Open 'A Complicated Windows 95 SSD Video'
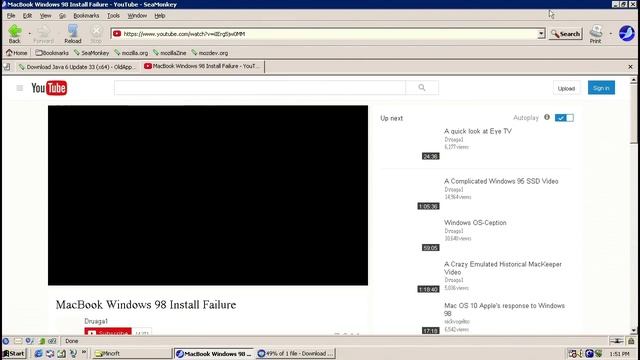 501,181
